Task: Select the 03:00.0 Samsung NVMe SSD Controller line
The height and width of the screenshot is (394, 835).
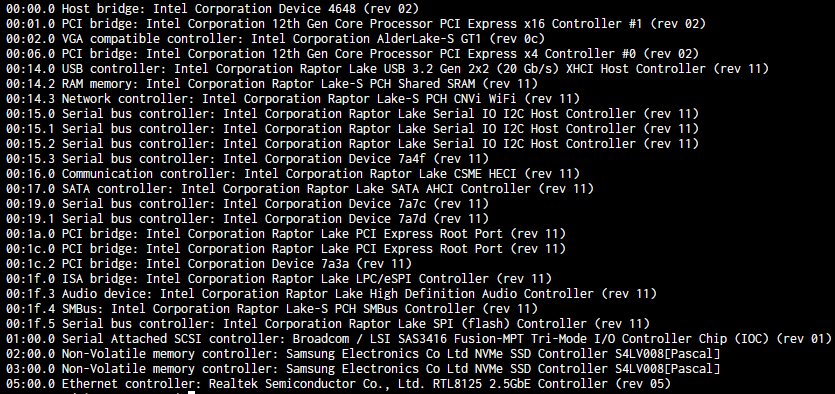Action: click(363, 368)
